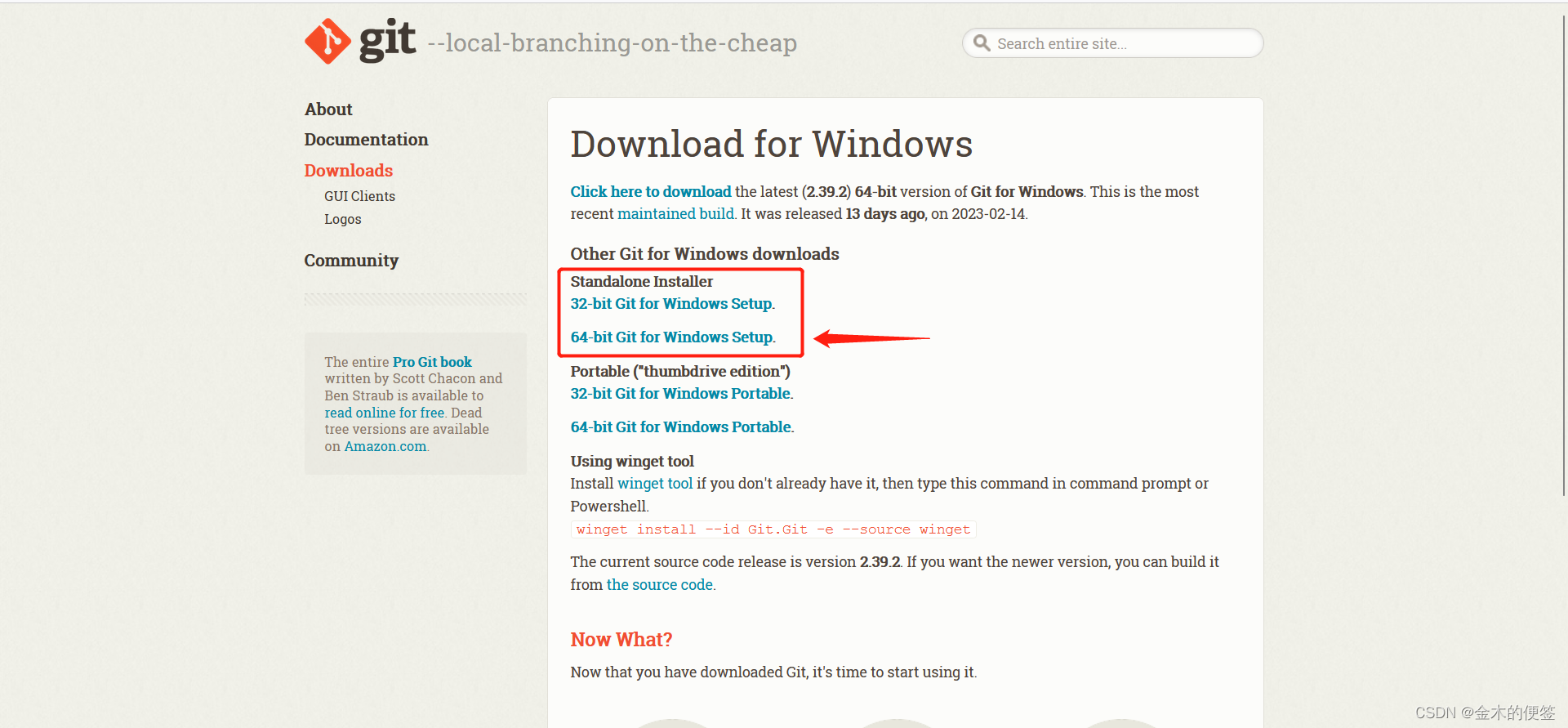1568x728 pixels.
Task: Download 64-bit Git for Windows Portable
Action: click(x=681, y=427)
